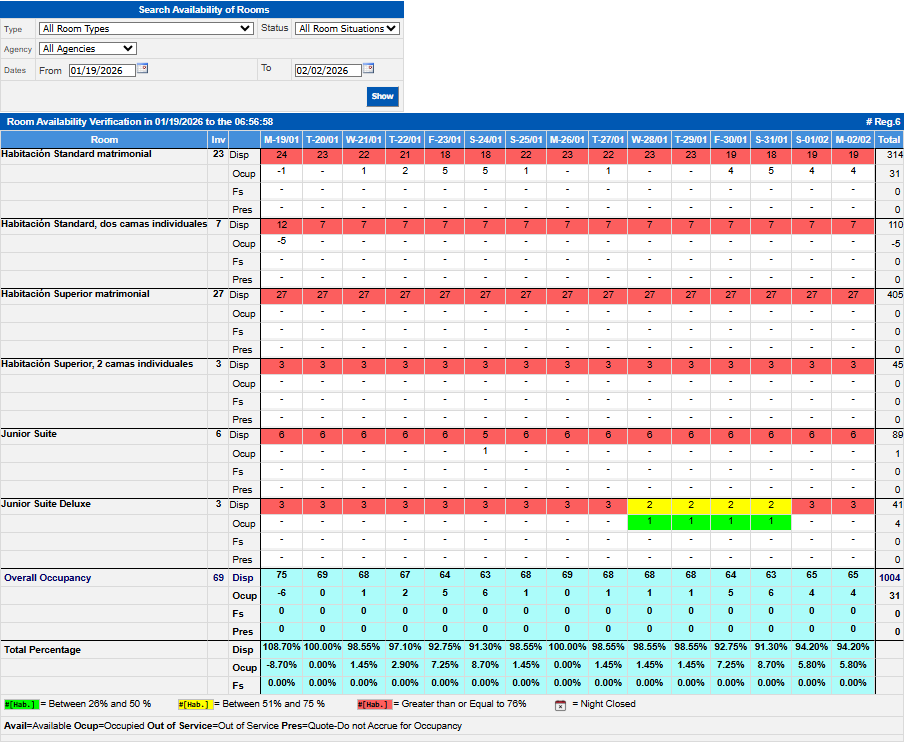Select the Habitación Superior matrimonial room label

(x=76, y=294)
